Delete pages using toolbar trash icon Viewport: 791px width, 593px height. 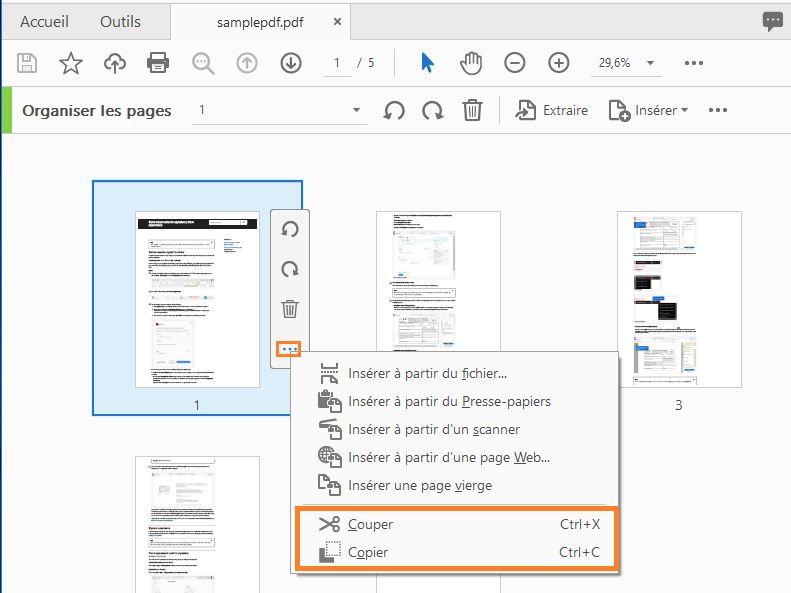click(x=472, y=110)
